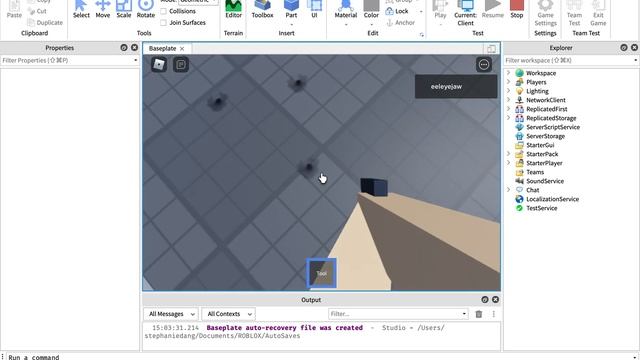Click the Anchor tool
Viewport: 640px width, 360px height.
tap(400, 22)
